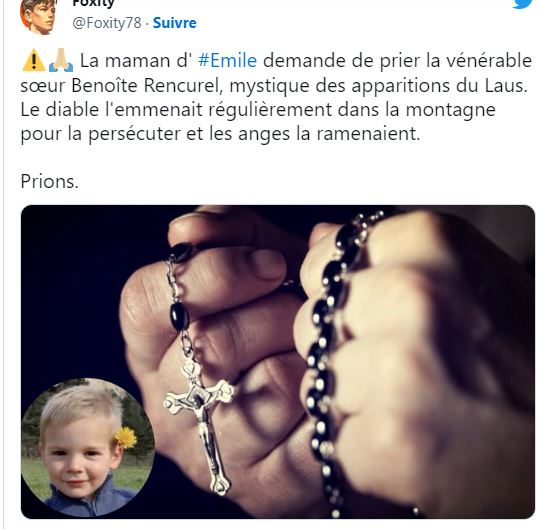Click the Foxity display name
The width and height of the screenshot is (543, 529).
click(x=94, y=4)
